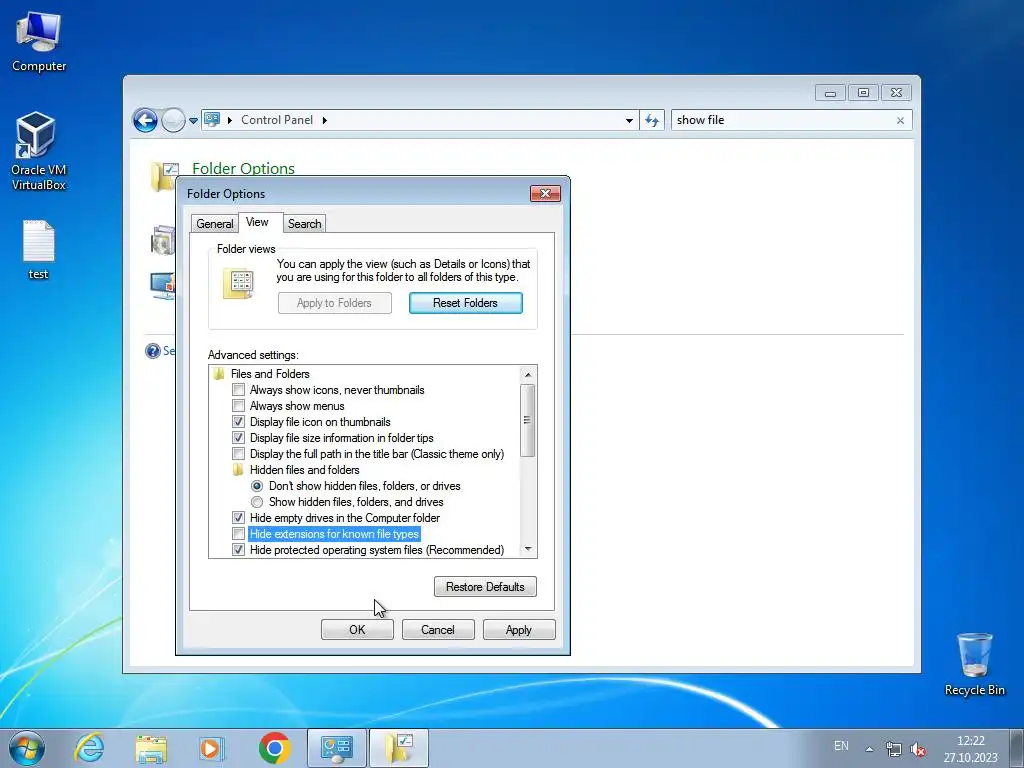
Task: Check Hide extensions for known file types
Action: tap(238, 534)
